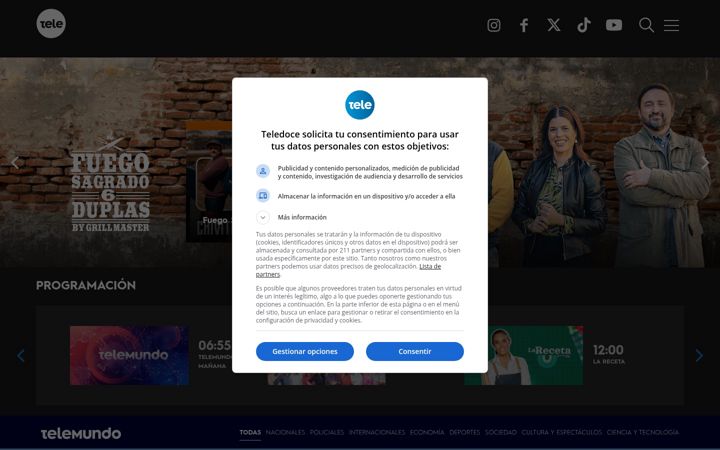Select the ECONOMÍA news tab
Viewport: 720px width, 450px height.
click(427, 433)
